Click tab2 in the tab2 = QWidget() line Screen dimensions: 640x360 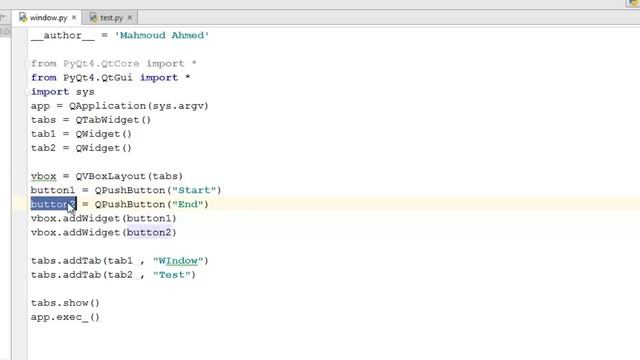point(43,148)
